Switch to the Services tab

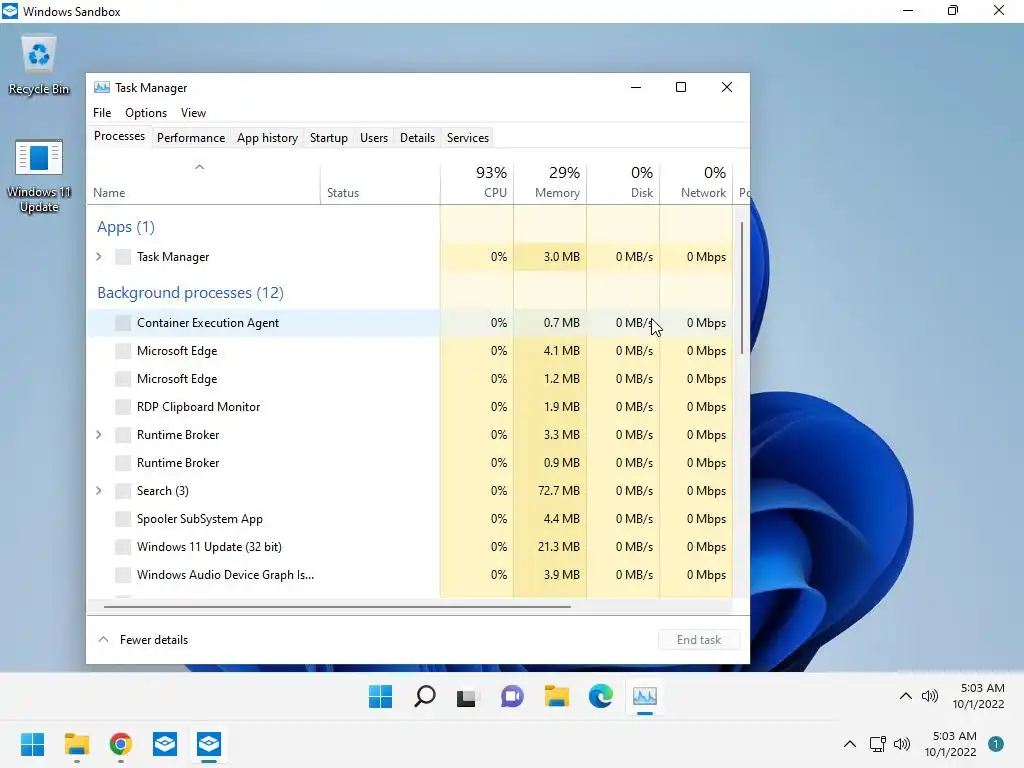pyautogui.click(x=468, y=138)
